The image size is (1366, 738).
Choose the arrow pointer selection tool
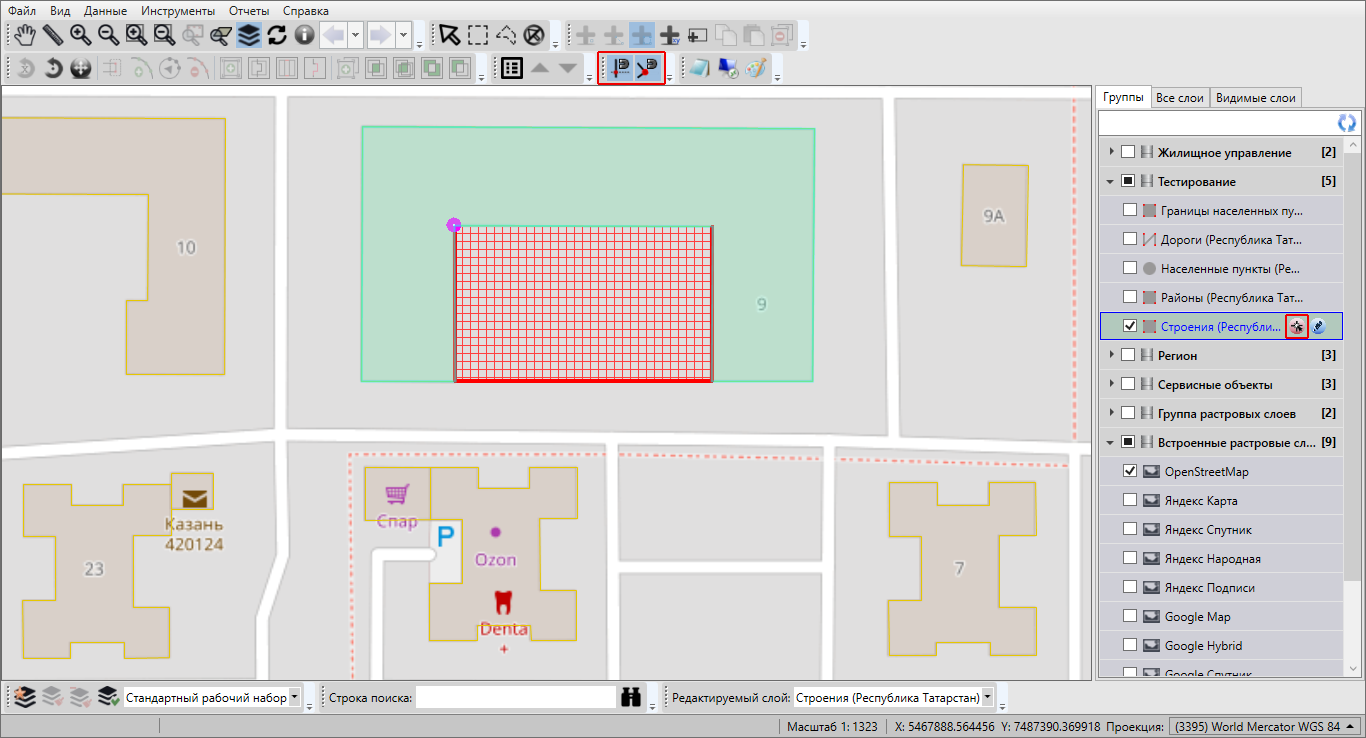(x=450, y=35)
